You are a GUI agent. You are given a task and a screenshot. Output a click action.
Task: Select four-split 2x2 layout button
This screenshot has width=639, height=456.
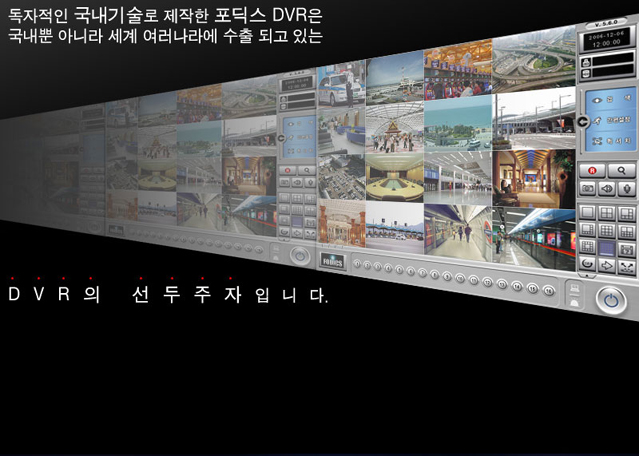[606, 213]
